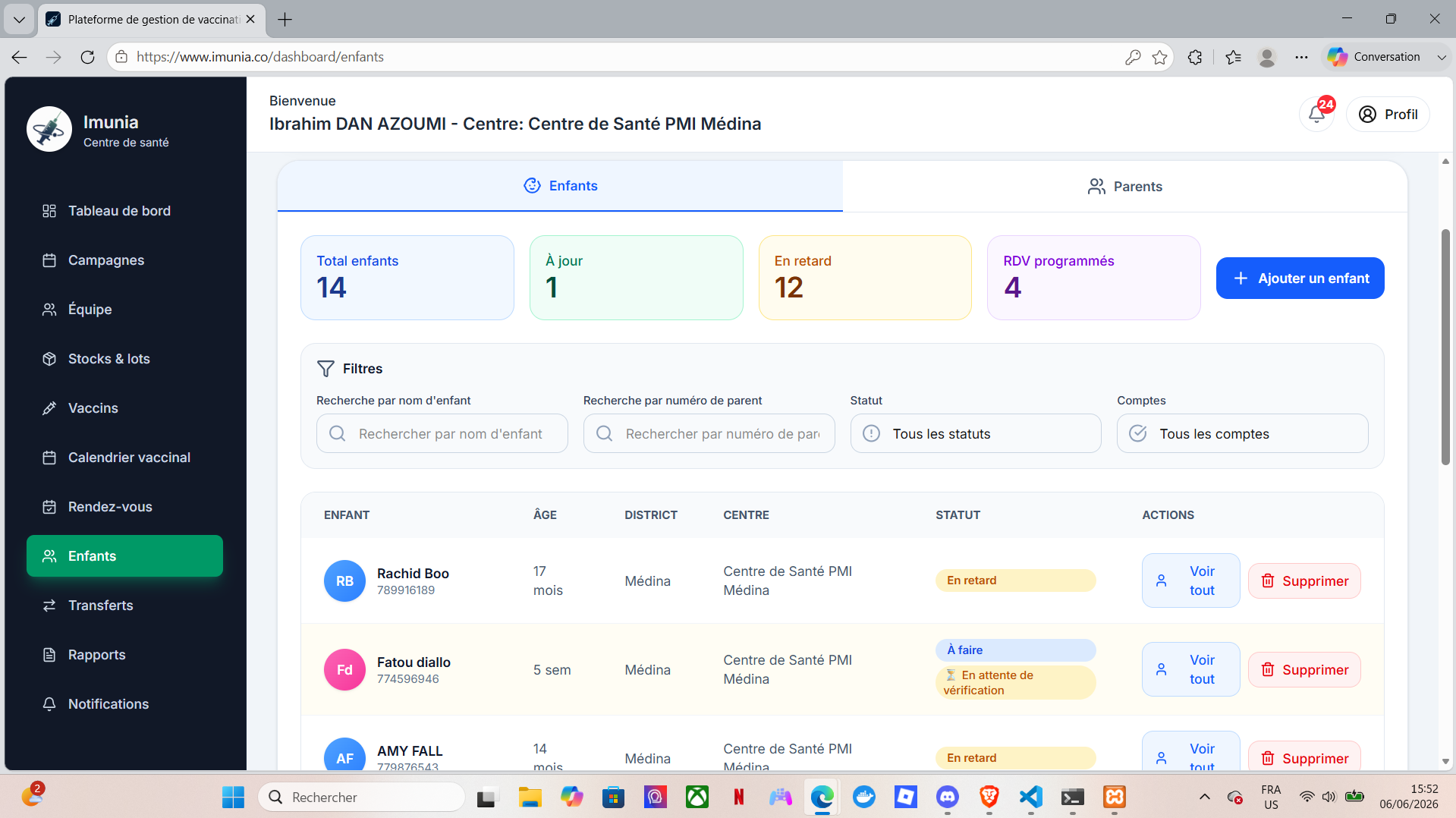Click the Imunia logo in sidebar

(49, 129)
